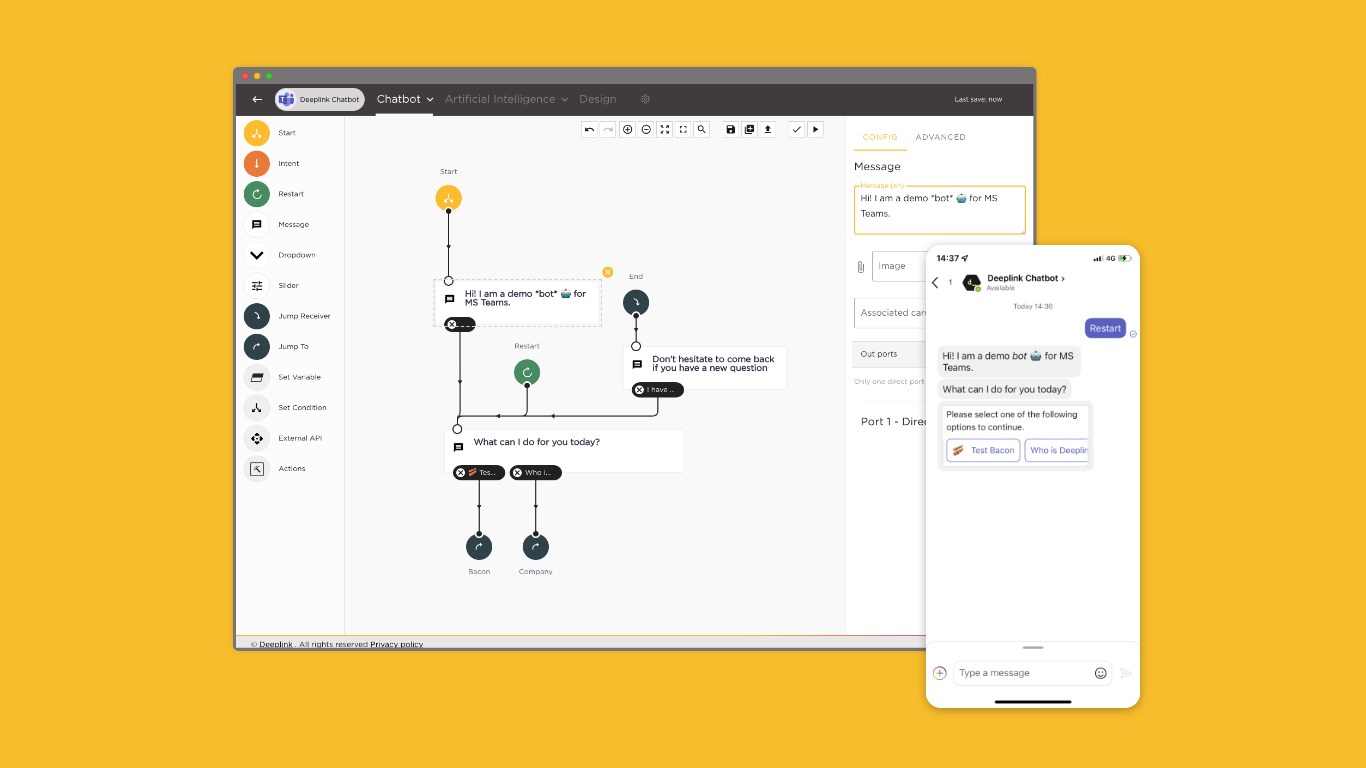Click the Start node on canvas
Viewport: 1366px width, 768px height.
coord(449,198)
